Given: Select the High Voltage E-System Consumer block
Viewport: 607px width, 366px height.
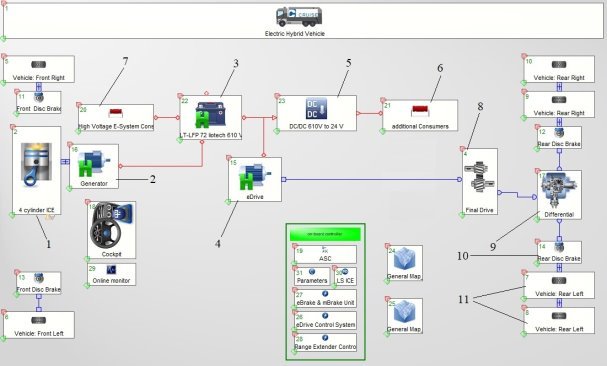Looking at the screenshot, I should click(116, 117).
